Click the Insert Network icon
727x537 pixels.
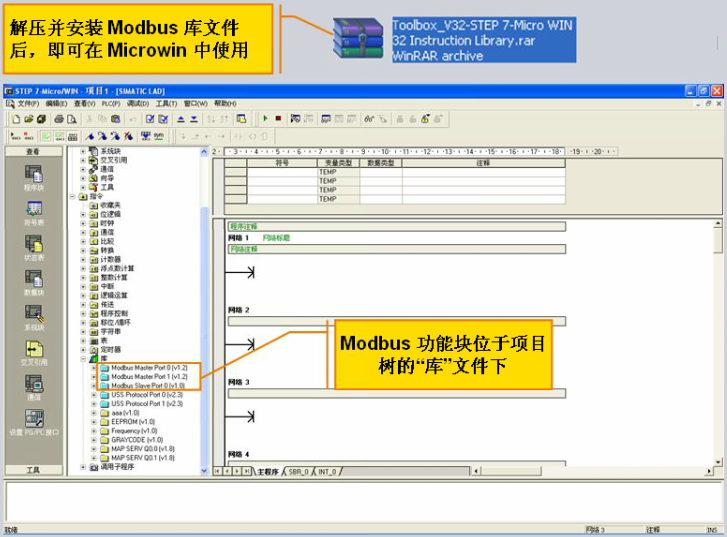pos(16,136)
